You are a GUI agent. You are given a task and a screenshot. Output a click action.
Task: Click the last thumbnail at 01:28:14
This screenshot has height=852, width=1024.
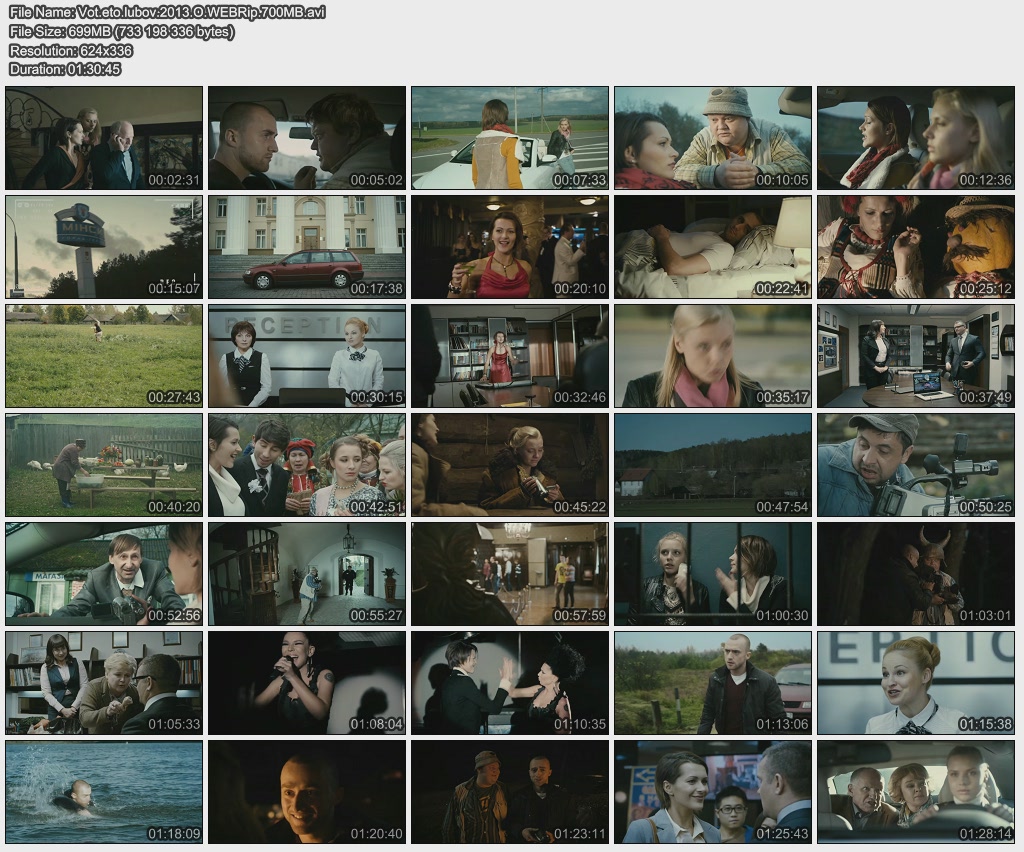point(915,792)
